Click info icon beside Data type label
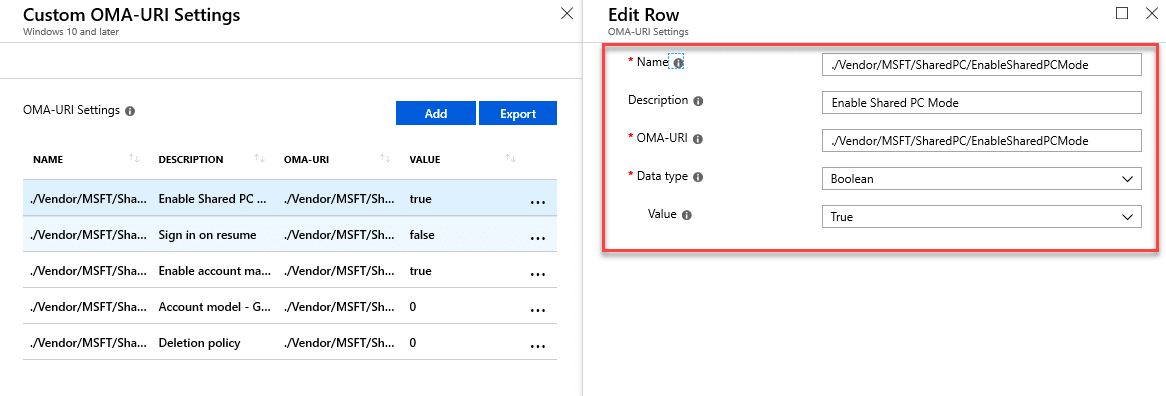This screenshot has height=396, width=1166. pyautogui.click(x=698, y=177)
